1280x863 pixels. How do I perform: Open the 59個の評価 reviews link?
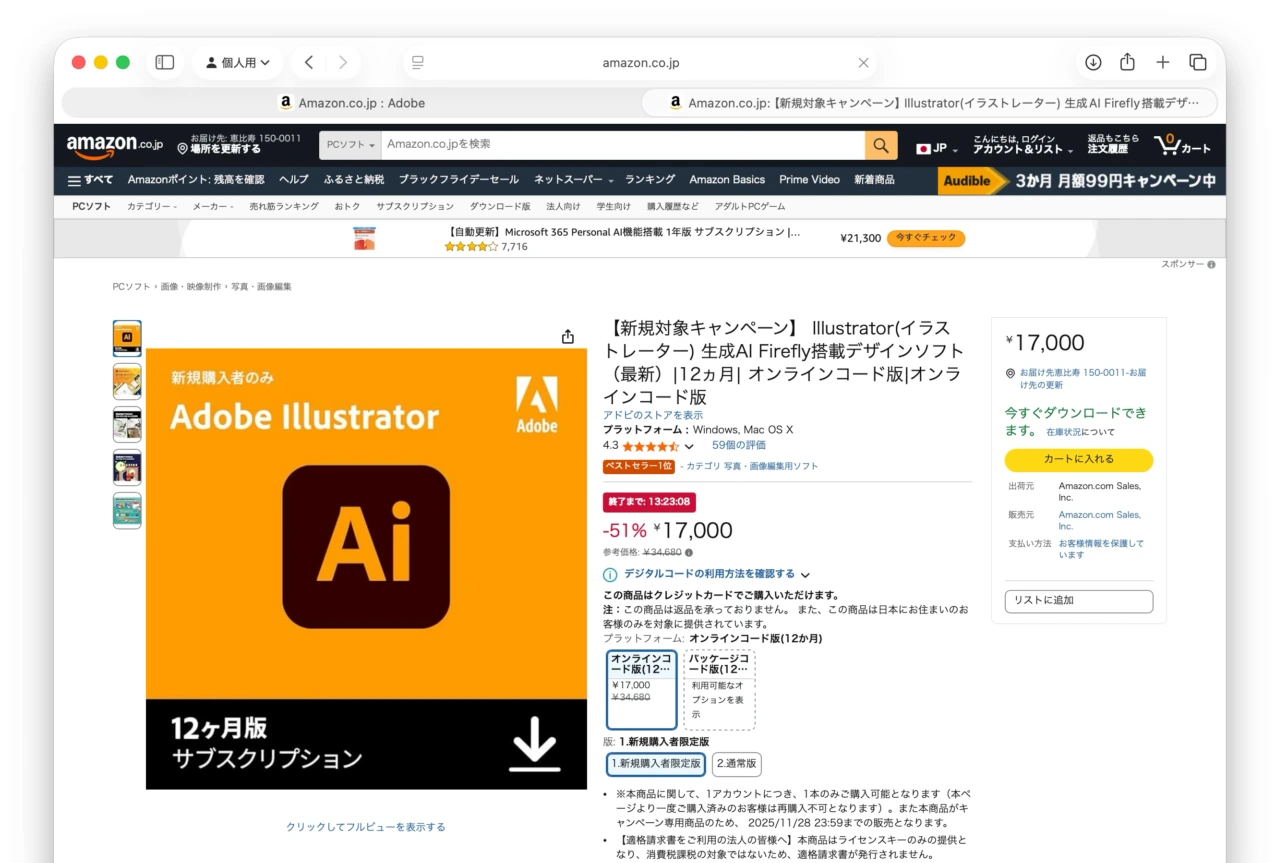pyautogui.click(x=737, y=444)
